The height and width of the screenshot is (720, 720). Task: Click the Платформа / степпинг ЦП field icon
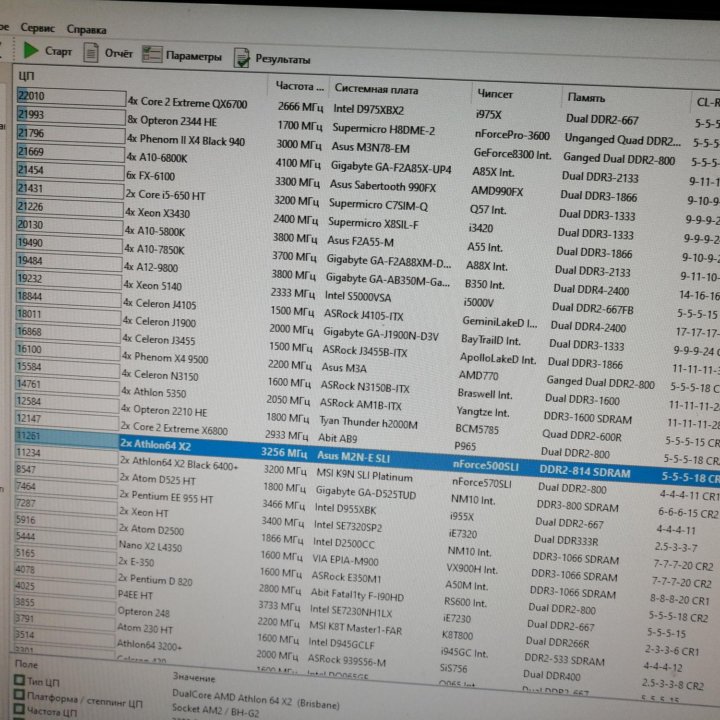(x=19, y=698)
